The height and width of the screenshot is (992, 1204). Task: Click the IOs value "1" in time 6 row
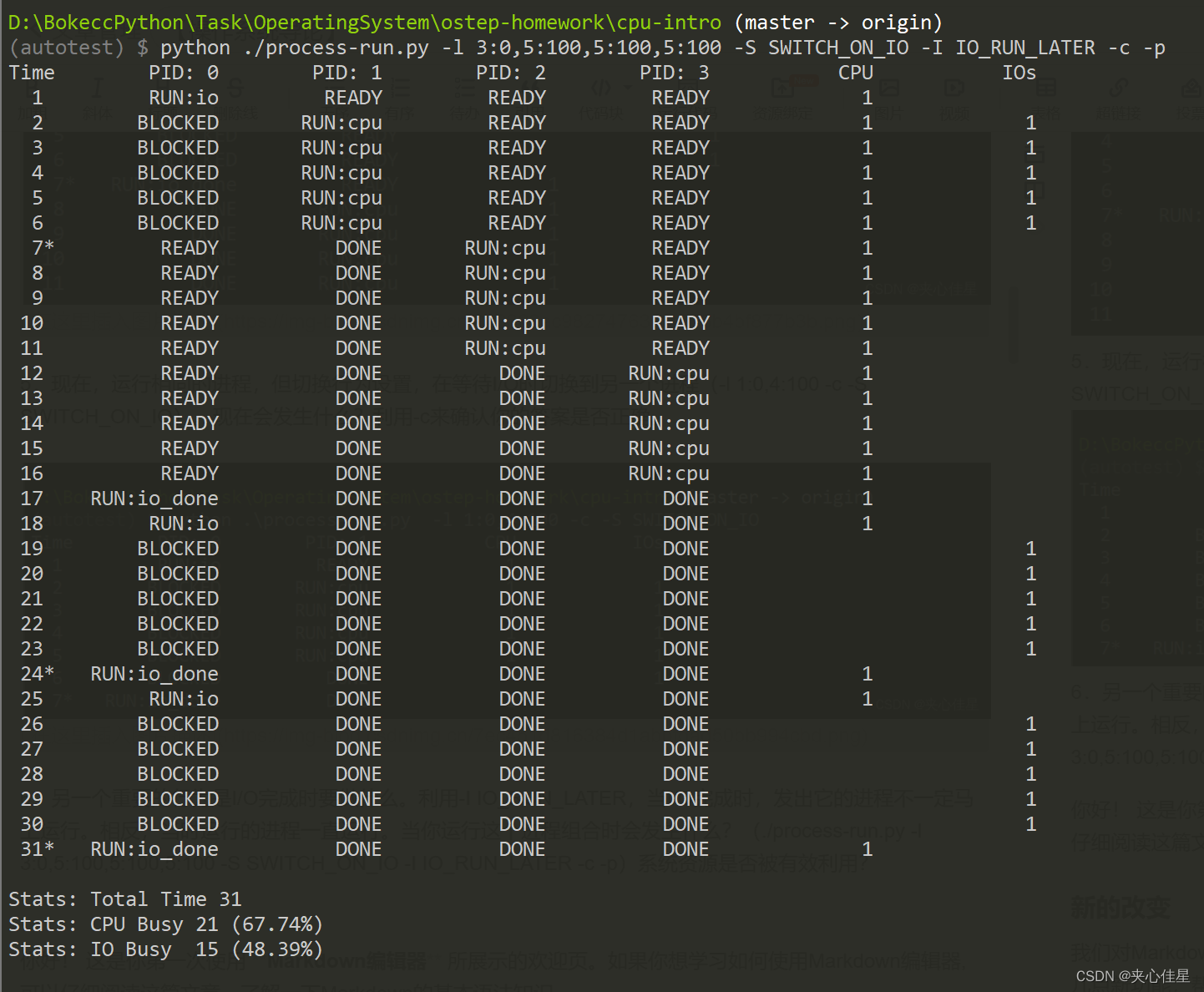[x=1031, y=223]
